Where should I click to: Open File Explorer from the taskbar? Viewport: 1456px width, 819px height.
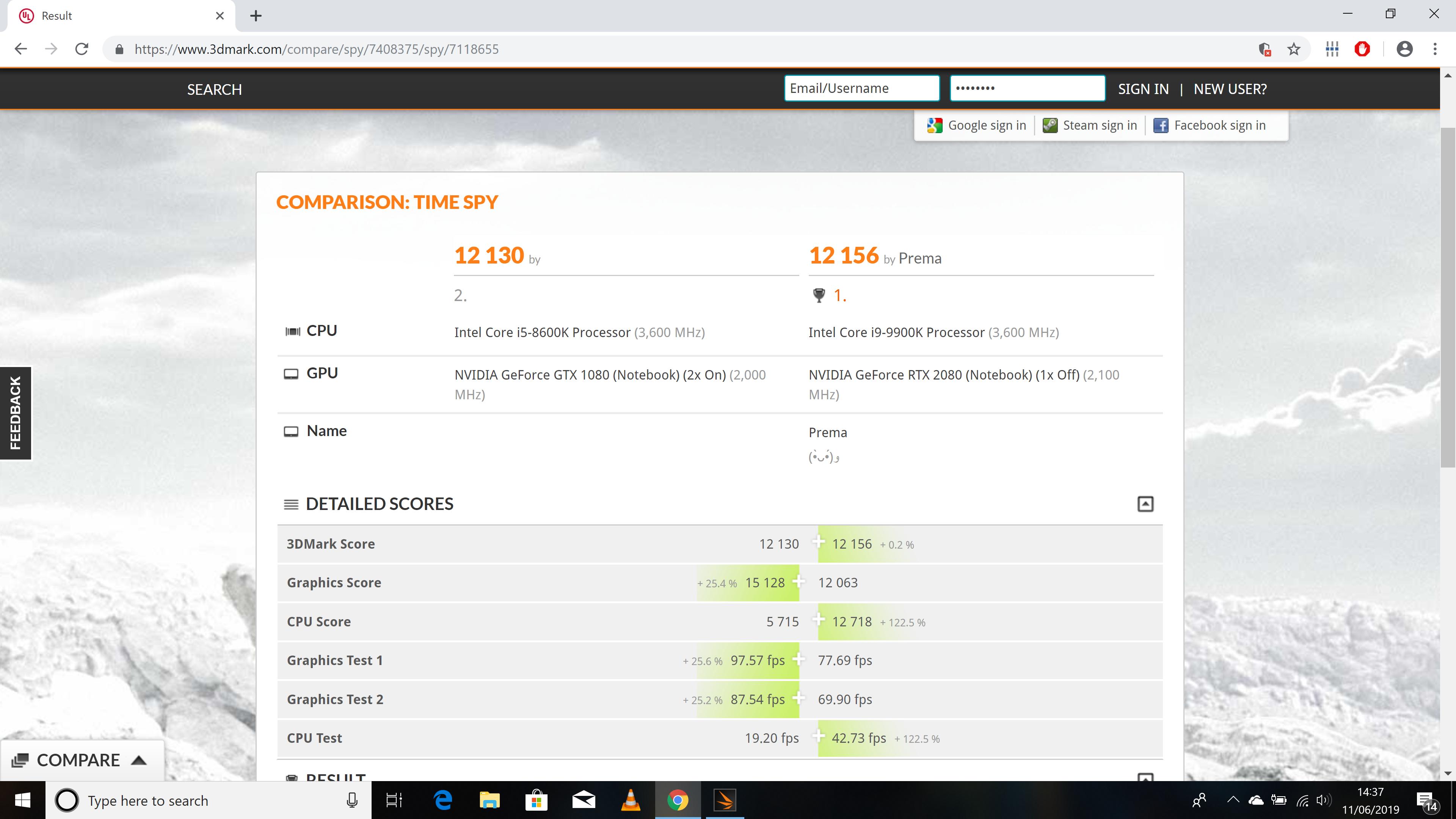point(490,800)
